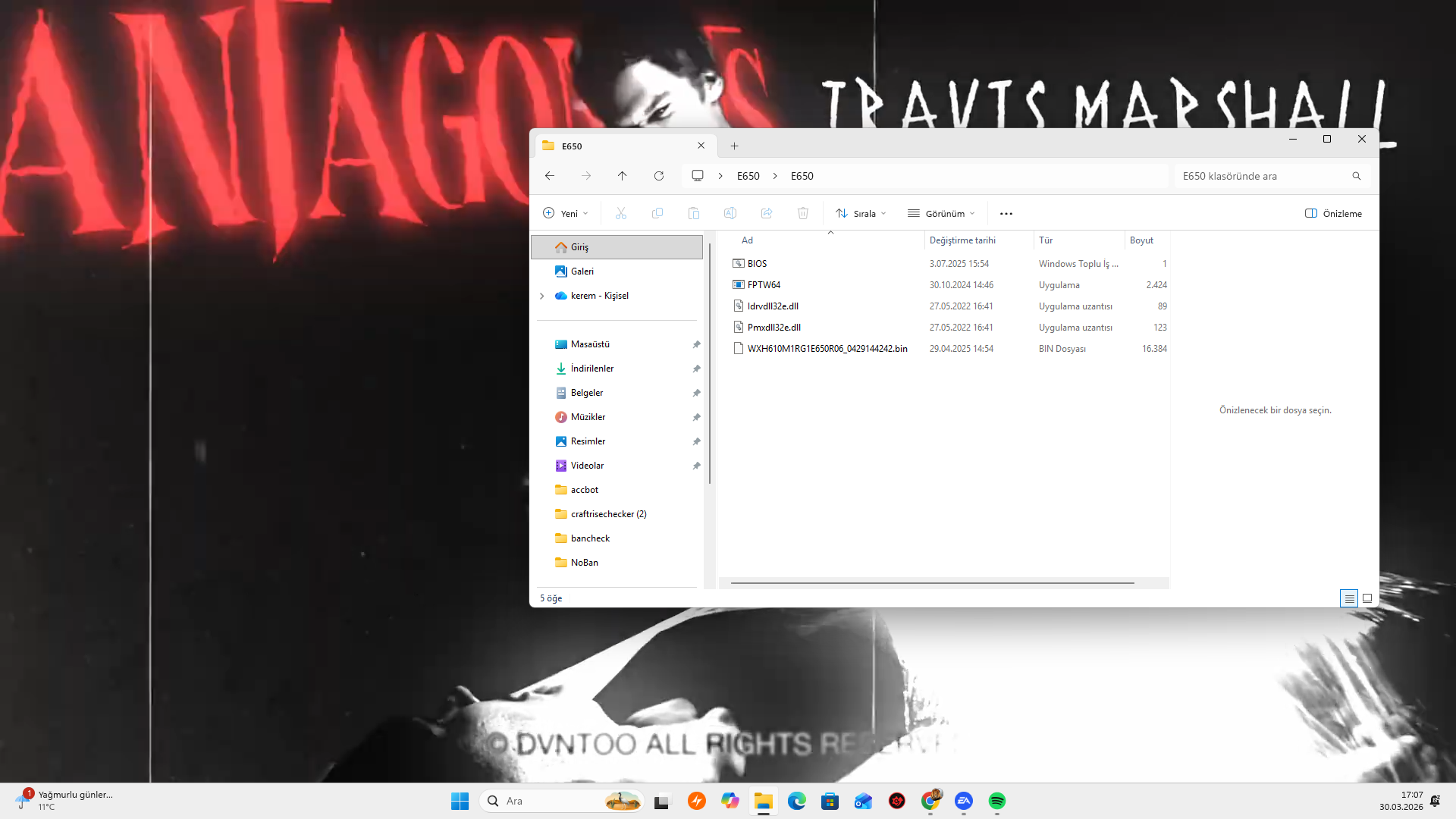Viewport: 1456px width, 819px height.
Task: Toggle the Önizleme preview pane
Action: tap(1333, 214)
